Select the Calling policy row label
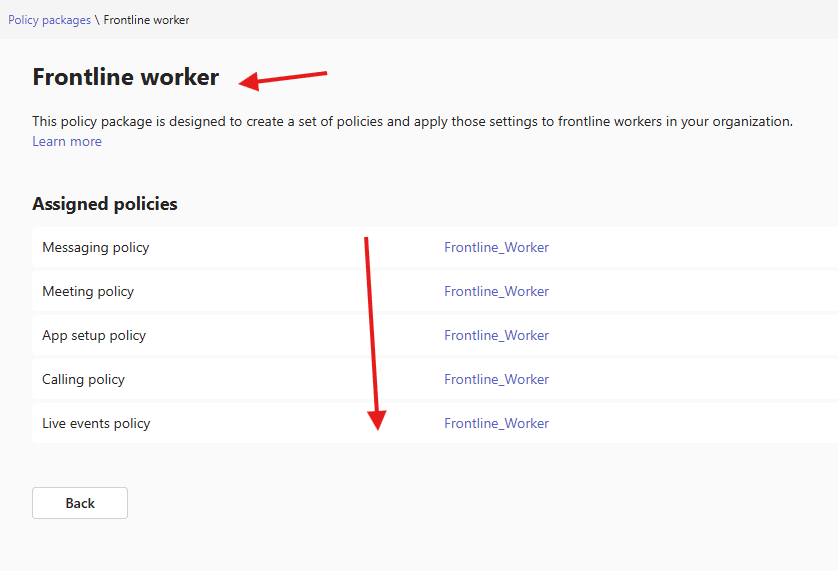The image size is (838, 571). pos(84,380)
